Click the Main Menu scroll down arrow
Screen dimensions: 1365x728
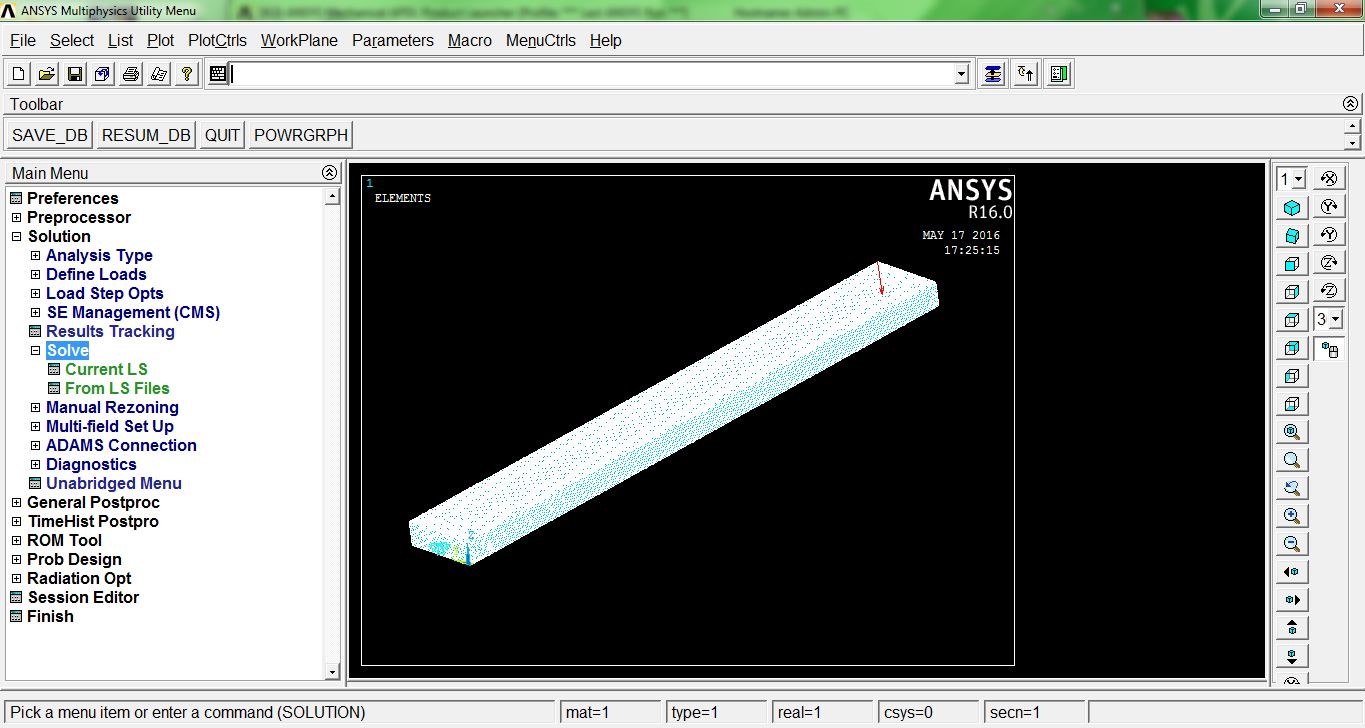click(333, 672)
